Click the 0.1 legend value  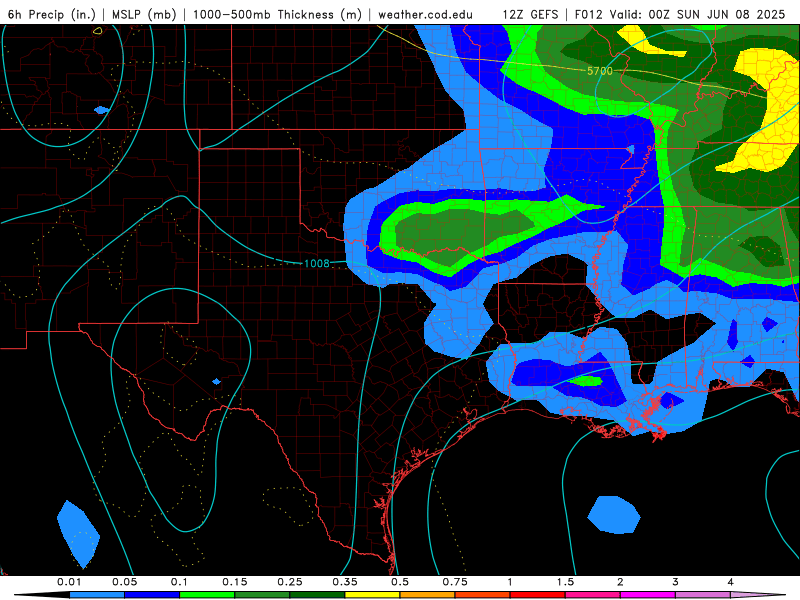coord(179,582)
